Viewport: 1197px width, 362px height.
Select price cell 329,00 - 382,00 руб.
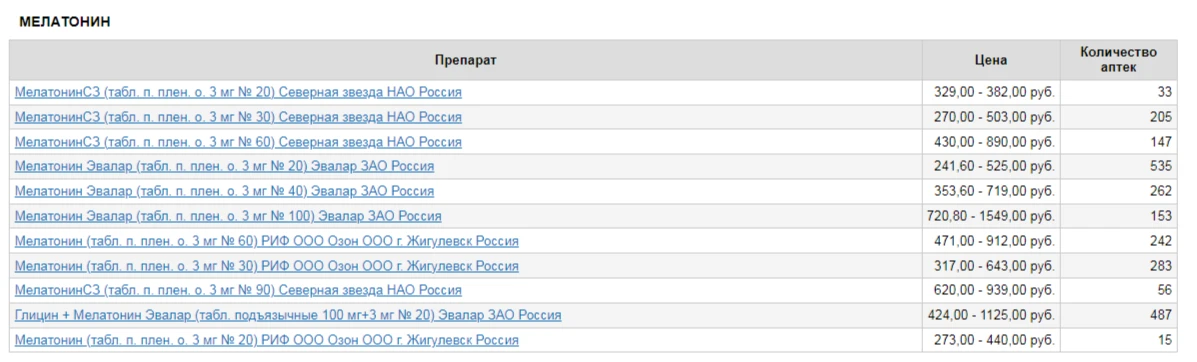pos(991,92)
